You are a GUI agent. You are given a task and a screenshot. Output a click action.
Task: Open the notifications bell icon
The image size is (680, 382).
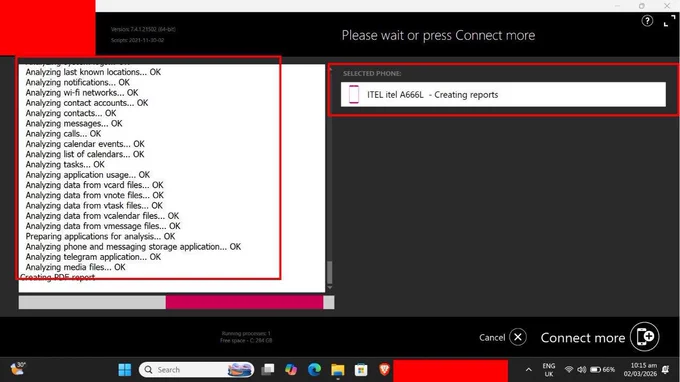666,369
